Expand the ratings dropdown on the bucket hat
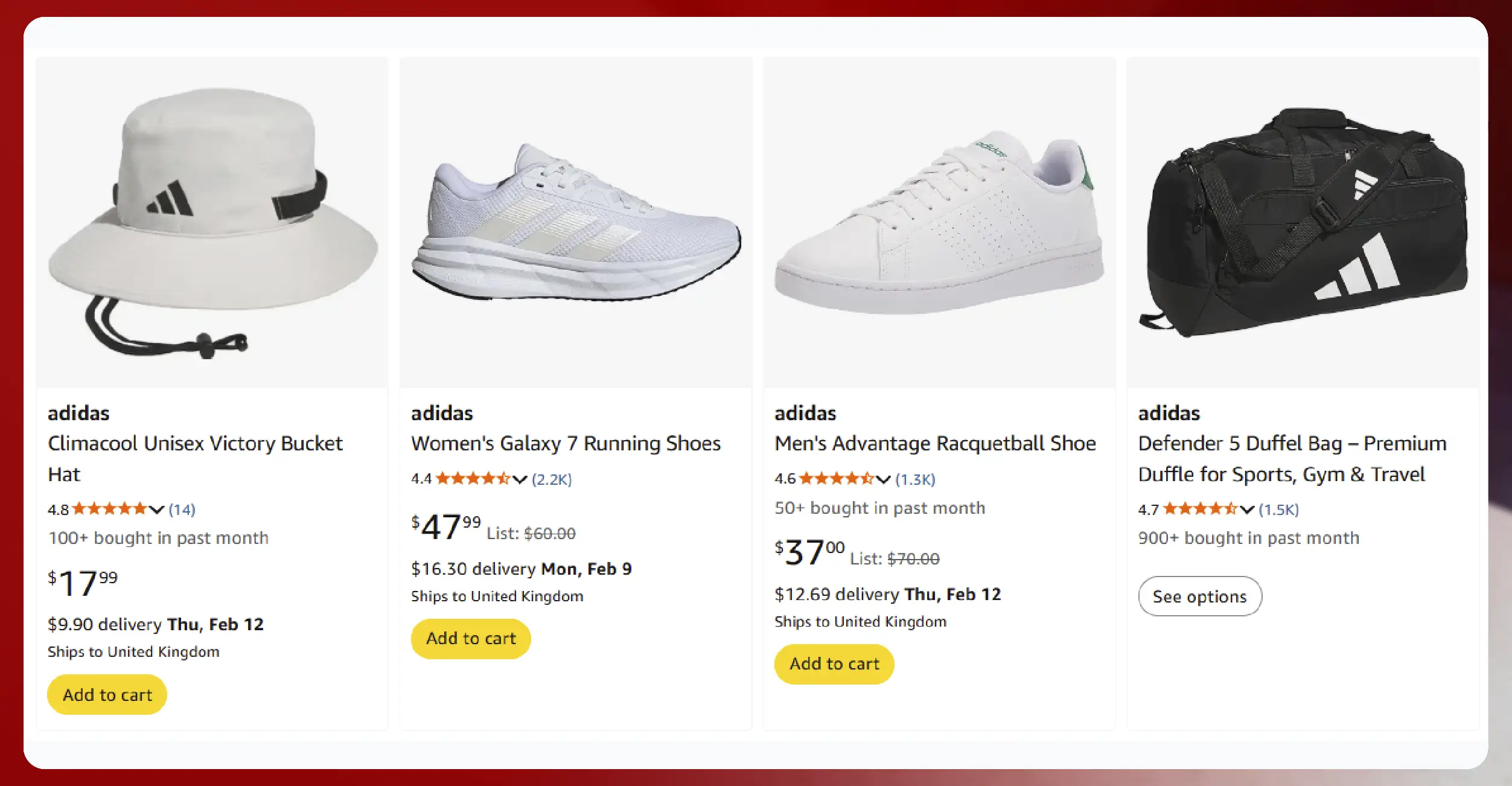 coord(156,509)
